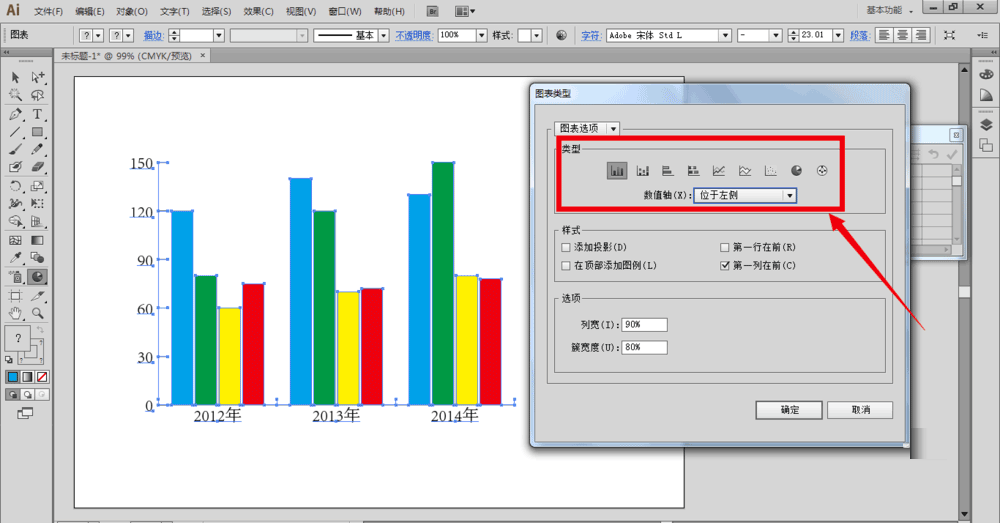Image resolution: width=1000 pixels, height=523 pixels.
Task: Click the 描边 stroke link
Action: point(153,36)
